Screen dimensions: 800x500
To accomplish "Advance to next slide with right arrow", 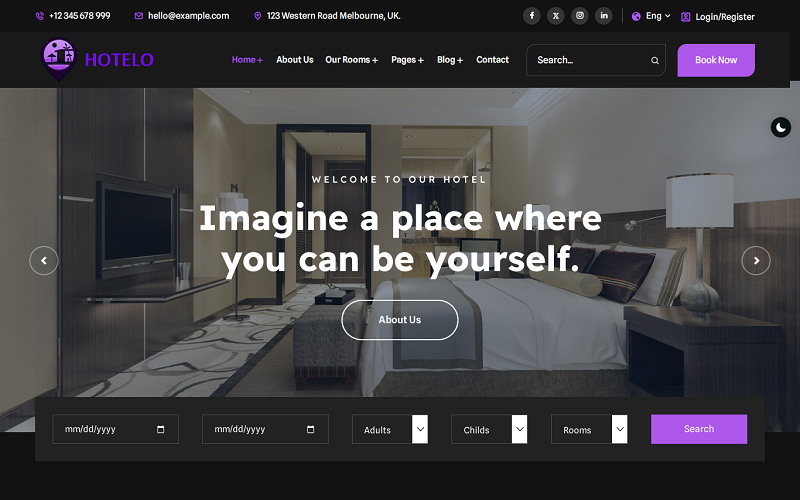I will [756, 261].
